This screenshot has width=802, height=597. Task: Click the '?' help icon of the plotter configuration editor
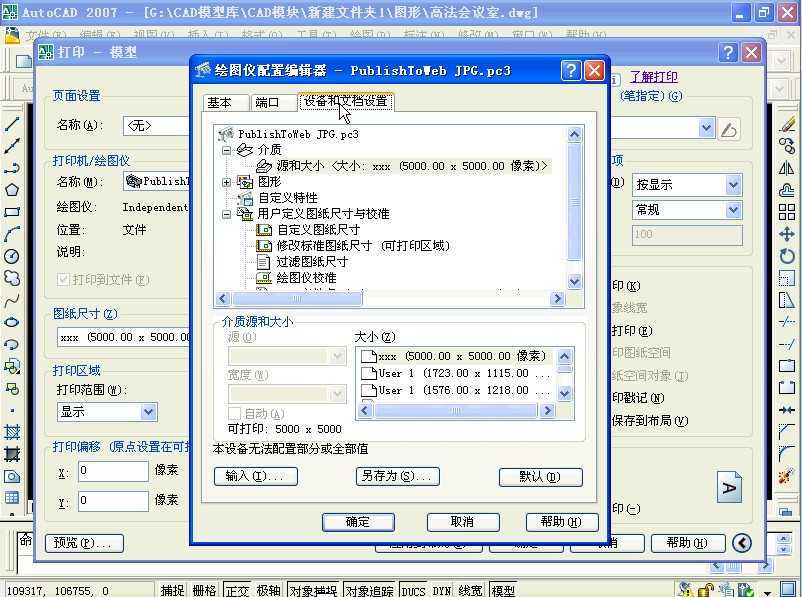570,71
